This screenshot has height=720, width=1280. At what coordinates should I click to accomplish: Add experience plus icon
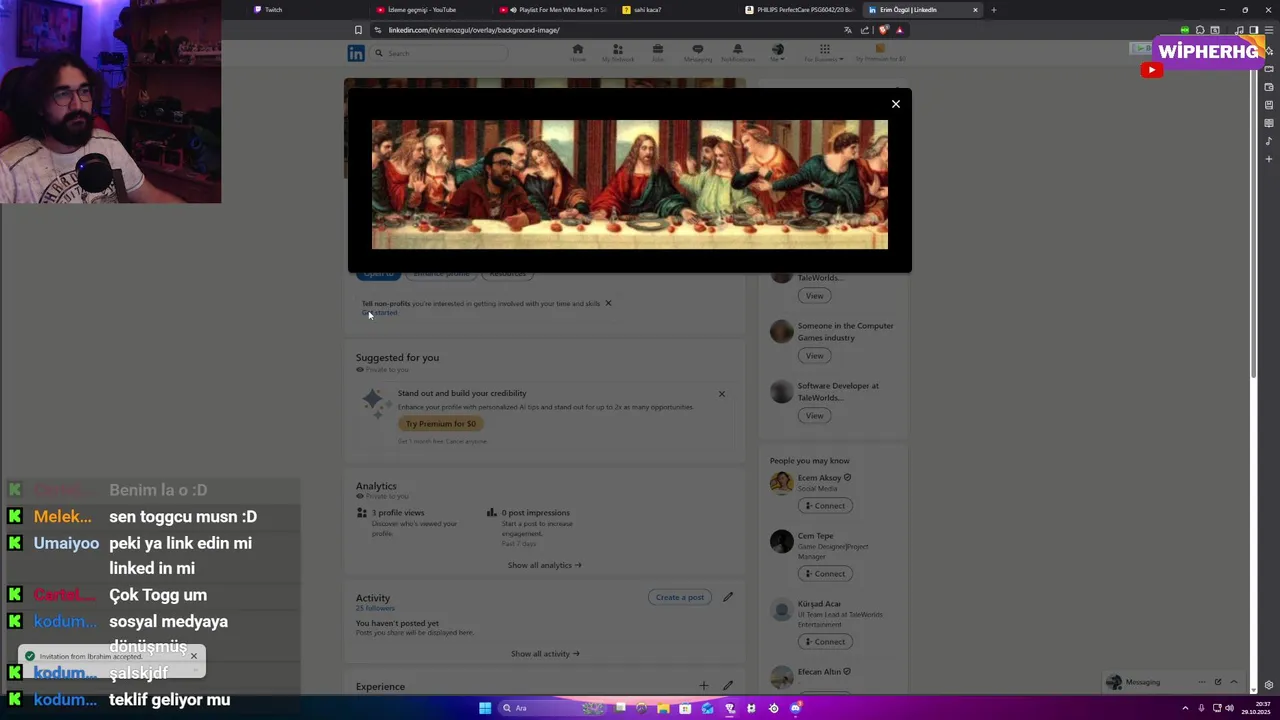(x=703, y=686)
